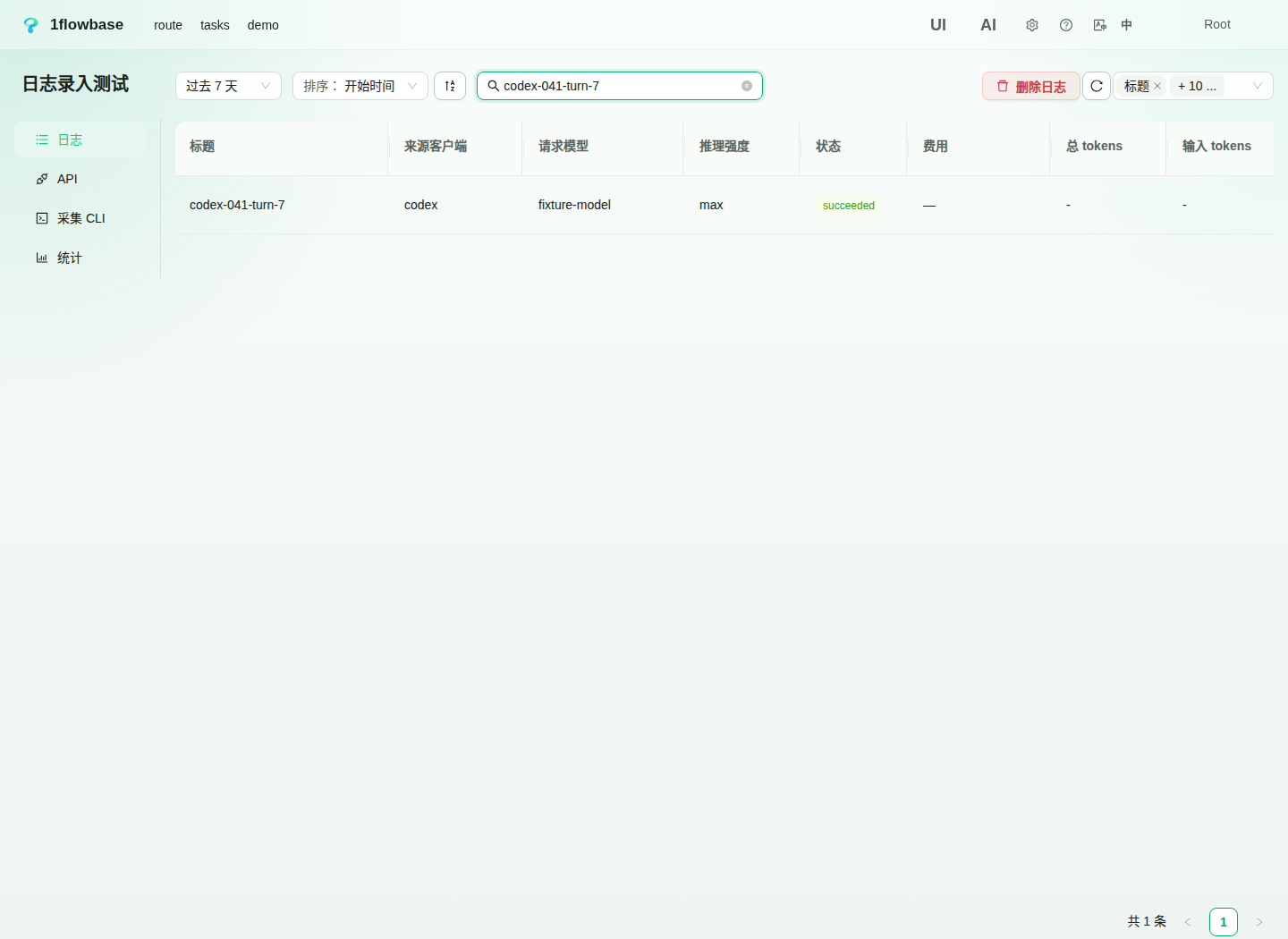The height and width of the screenshot is (939, 1288).
Task: Click the max reasoning cell
Action: click(711, 205)
